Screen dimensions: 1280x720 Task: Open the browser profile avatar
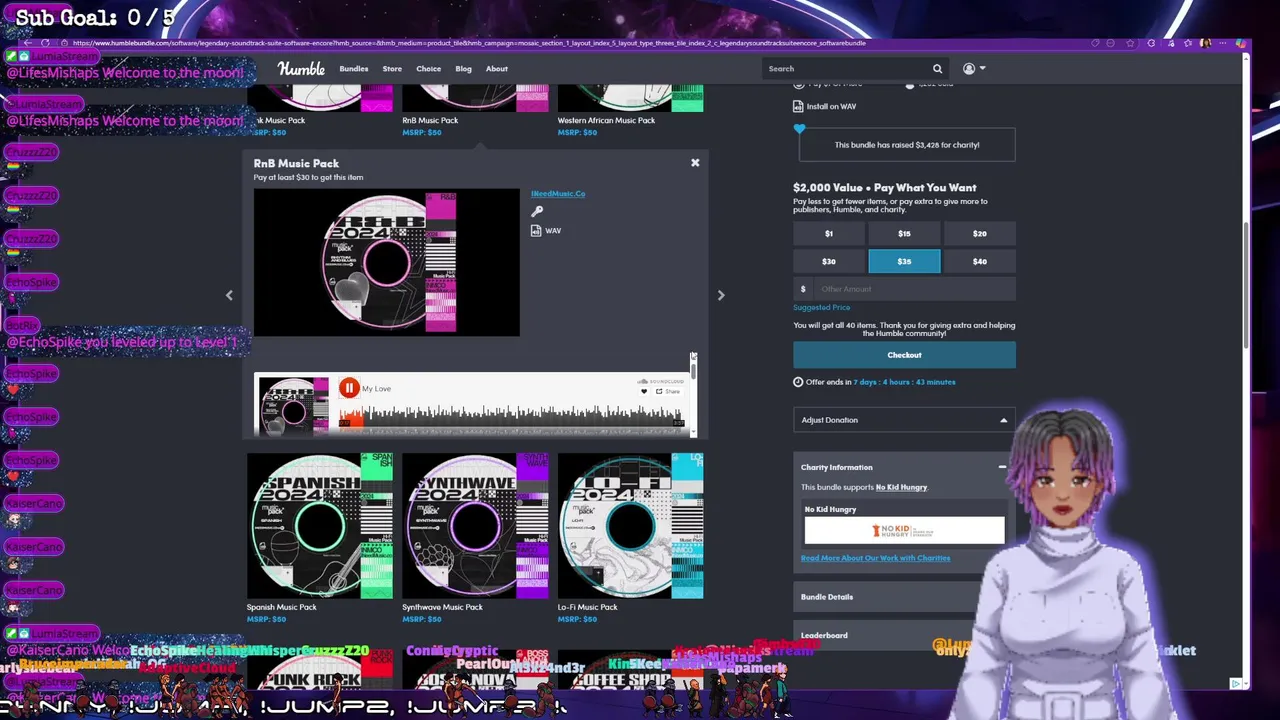pyautogui.click(x=1205, y=43)
